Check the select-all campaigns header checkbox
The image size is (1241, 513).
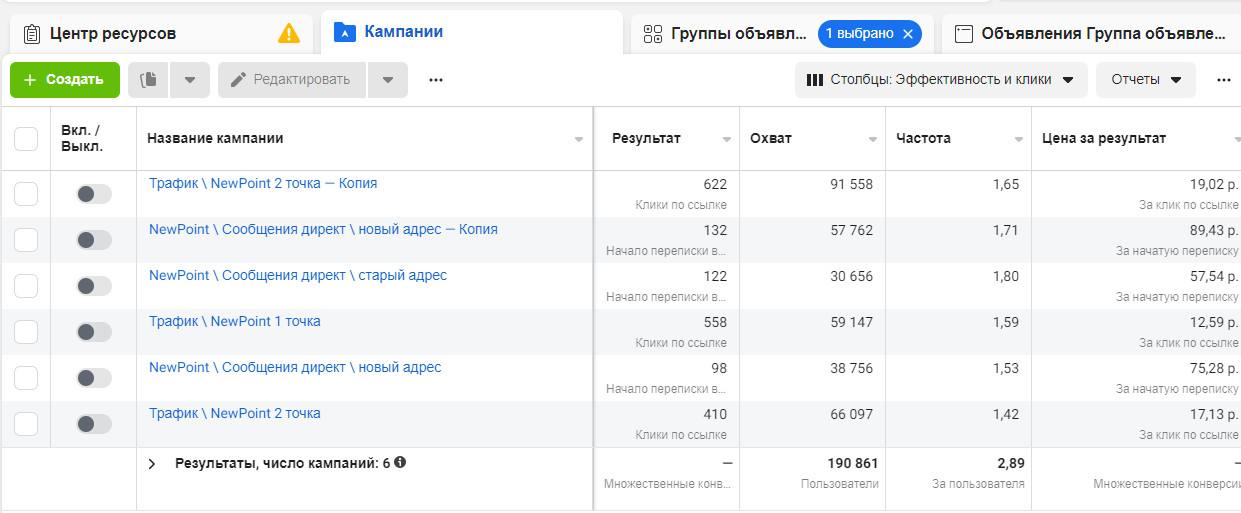point(26,139)
